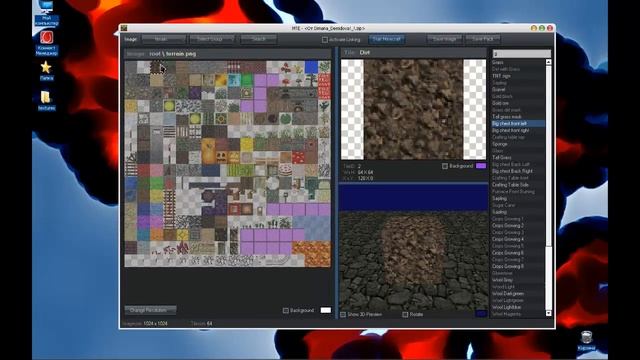This screenshot has width=640, height=360.
Task: Click the tile list scroll down arrow
Action: (x=548, y=313)
